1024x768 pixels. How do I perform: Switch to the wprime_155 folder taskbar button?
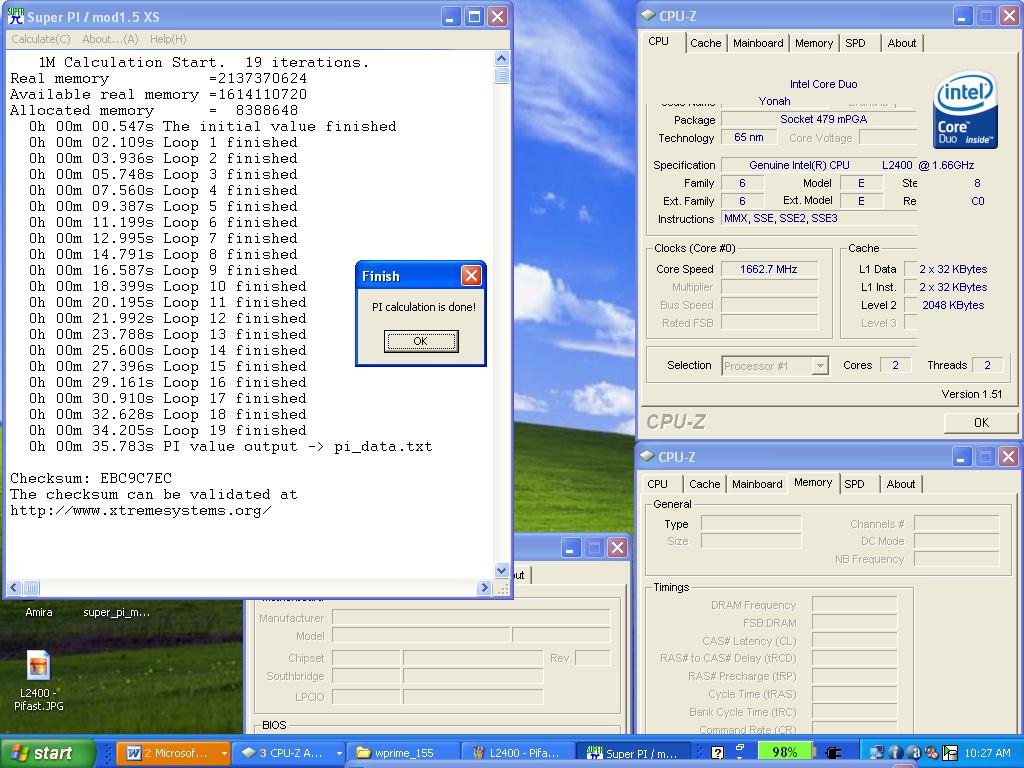click(404, 753)
